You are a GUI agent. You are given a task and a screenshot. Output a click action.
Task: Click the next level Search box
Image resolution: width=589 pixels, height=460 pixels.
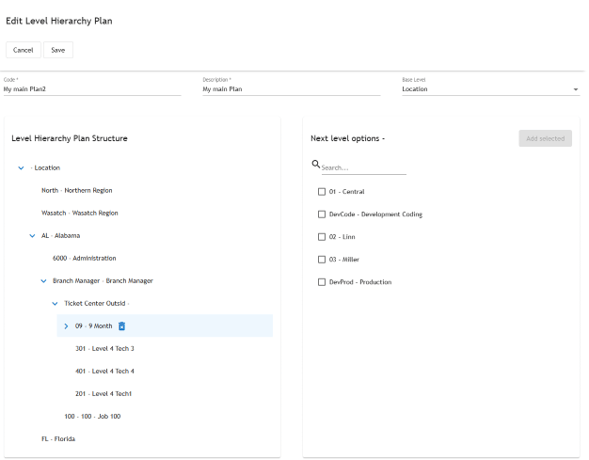pos(364,168)
